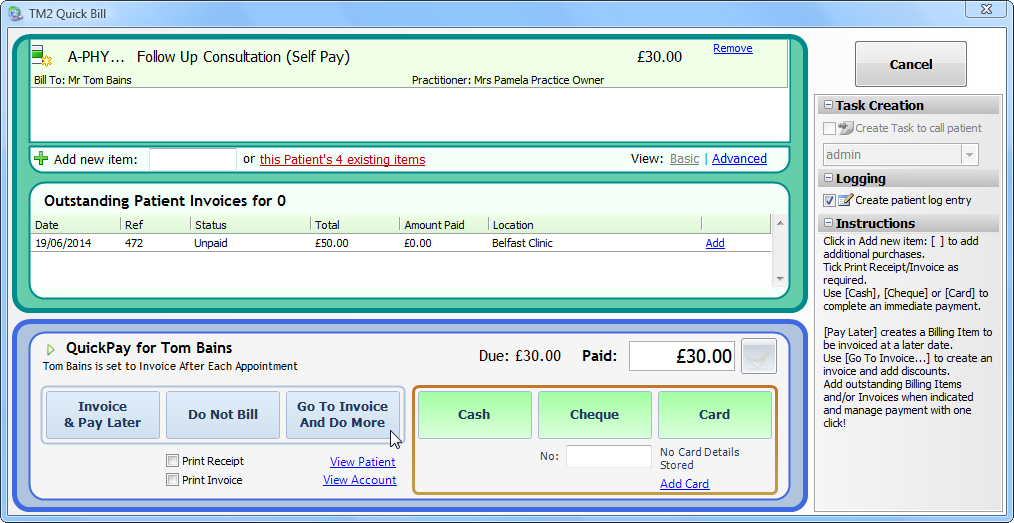The width and height of the screenshot is (1014, 523).
Task: Click the confirm payment checkmark button
Action: pos(759,356)
